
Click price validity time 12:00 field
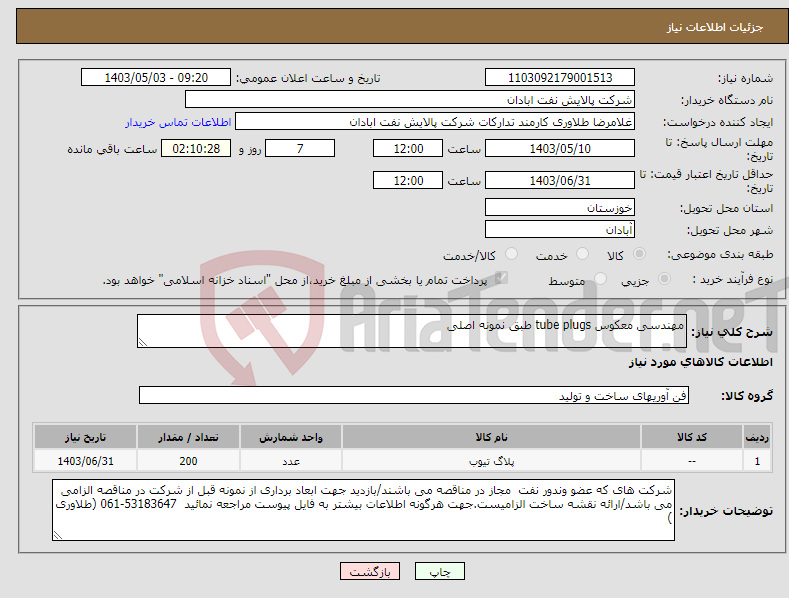(408, 180)
